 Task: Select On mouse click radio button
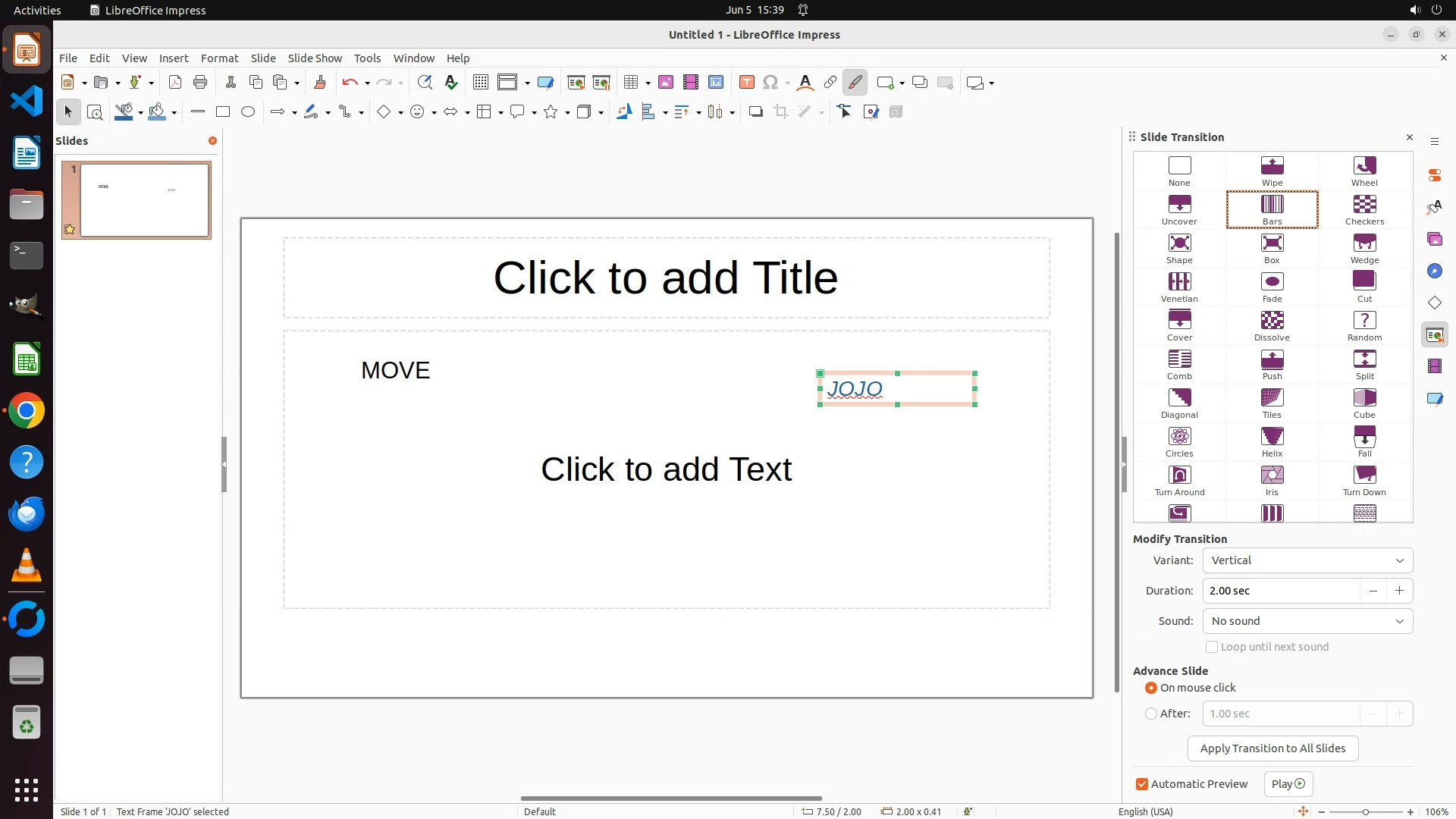click(x=1151, y=688)
